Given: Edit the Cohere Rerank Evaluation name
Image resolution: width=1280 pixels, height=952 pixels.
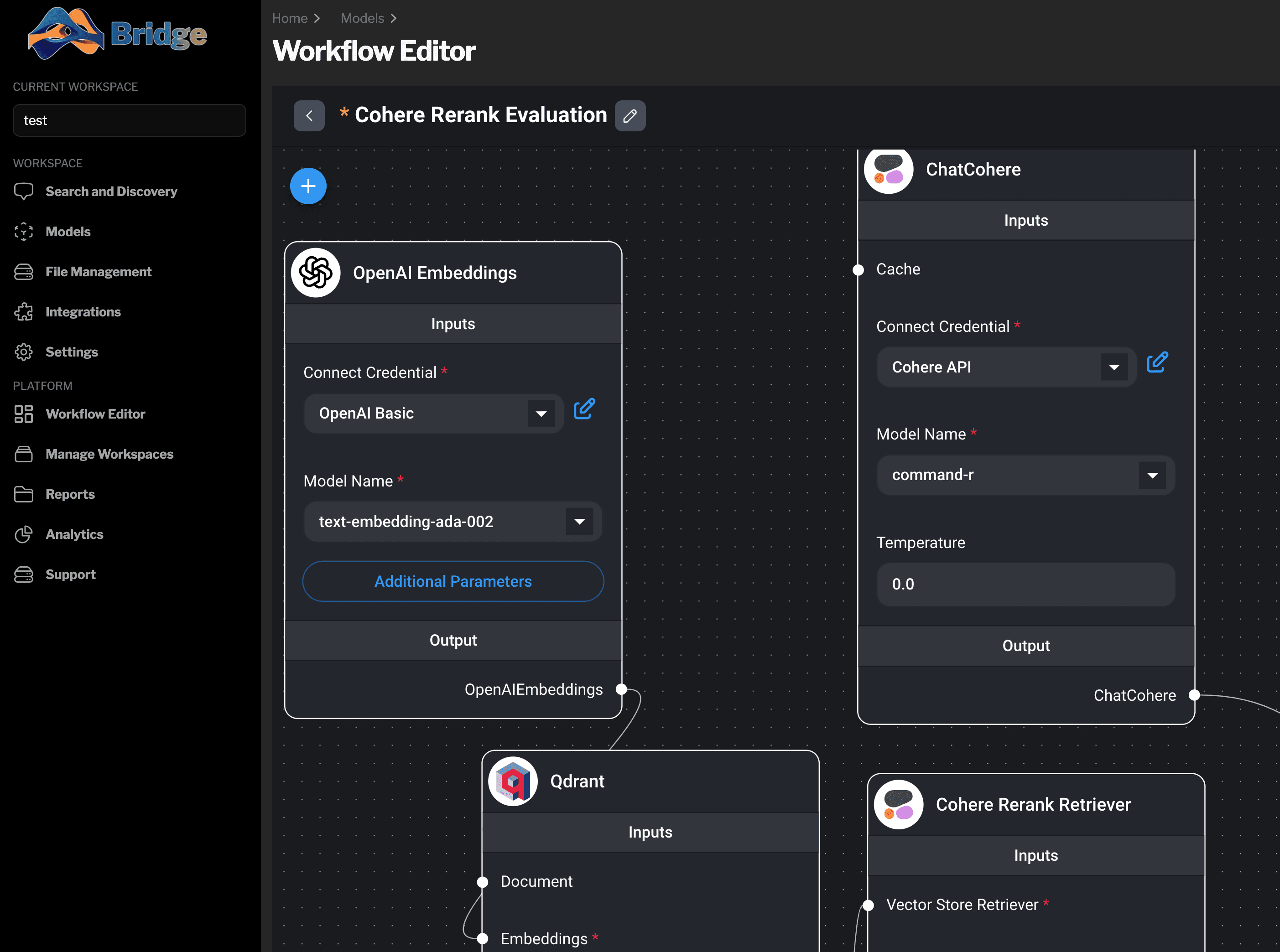Looking at the screenshot, I should tap(630, 116).
